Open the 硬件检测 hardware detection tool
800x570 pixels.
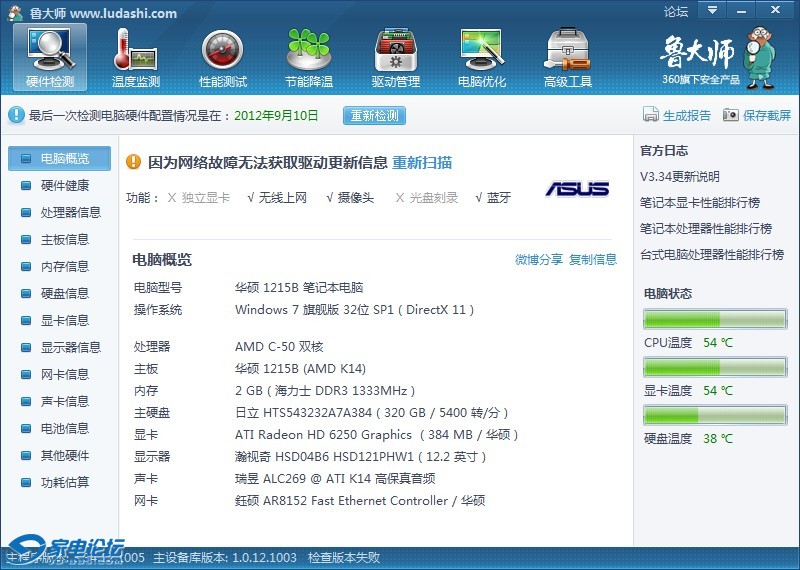pyautogui.click(x=50, y=57)
